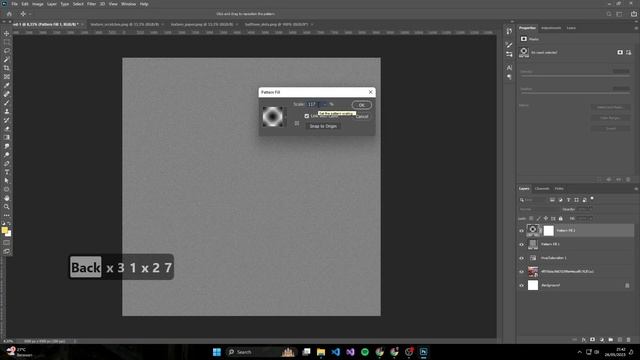Click OK in Pattern Fill dialog

pyautogui.click(x=362, y=105)
